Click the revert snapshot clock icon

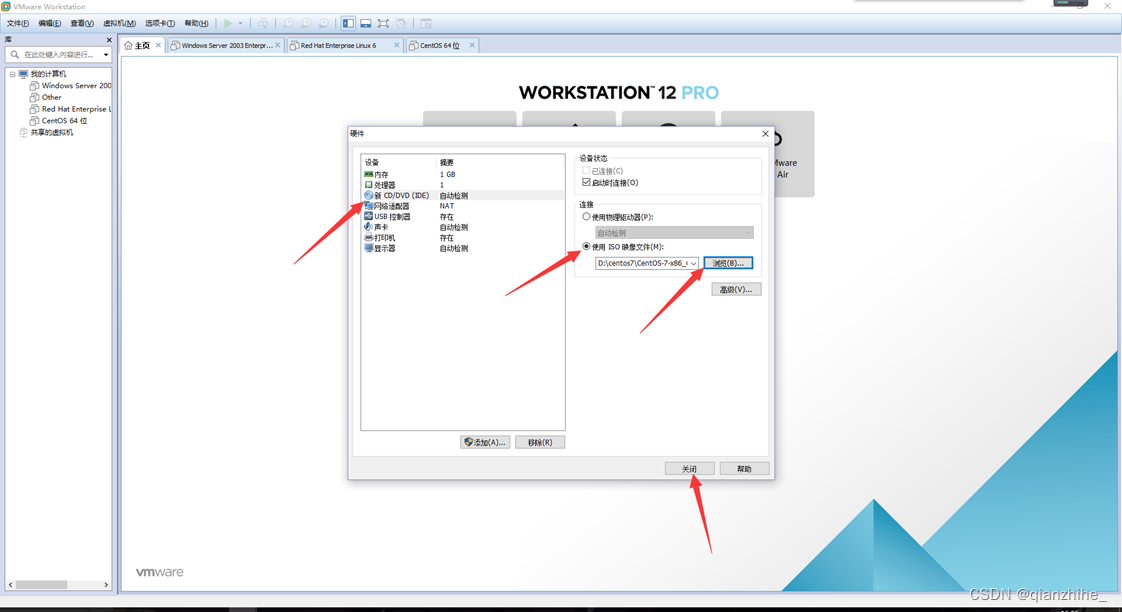coord(306,24)
